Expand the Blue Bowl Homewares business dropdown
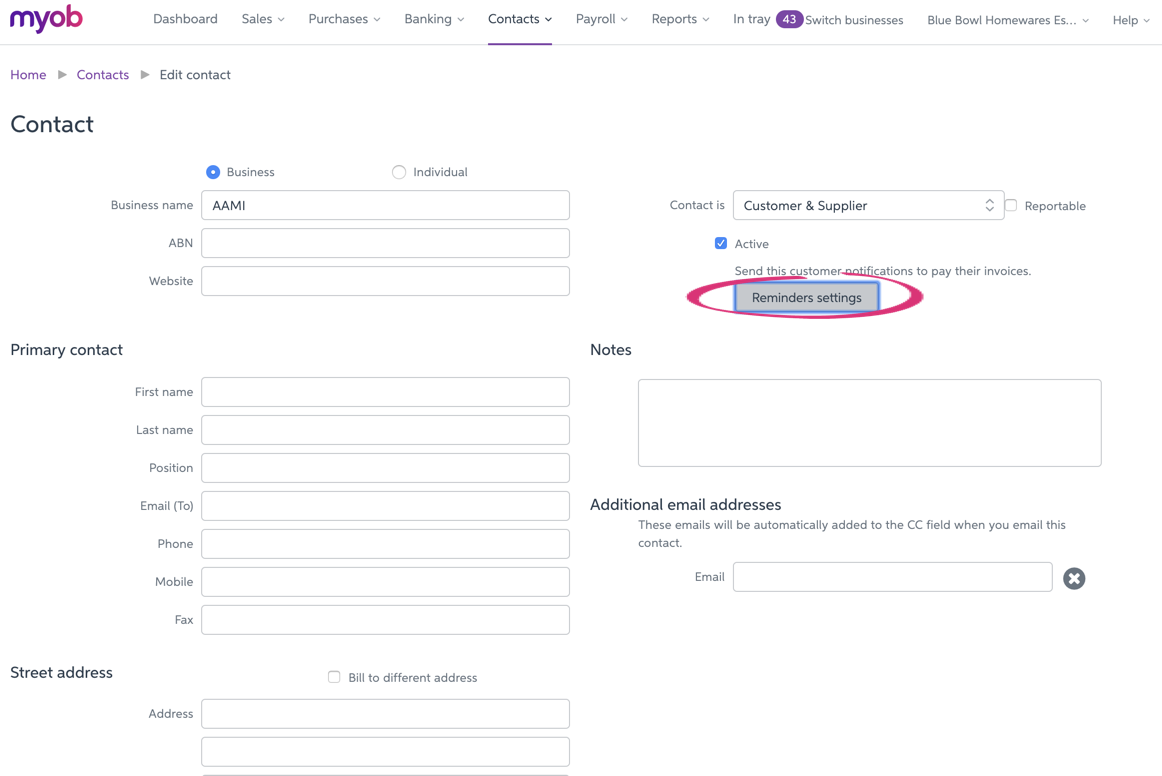The image size is (1162, 776). click(1007, 20)
